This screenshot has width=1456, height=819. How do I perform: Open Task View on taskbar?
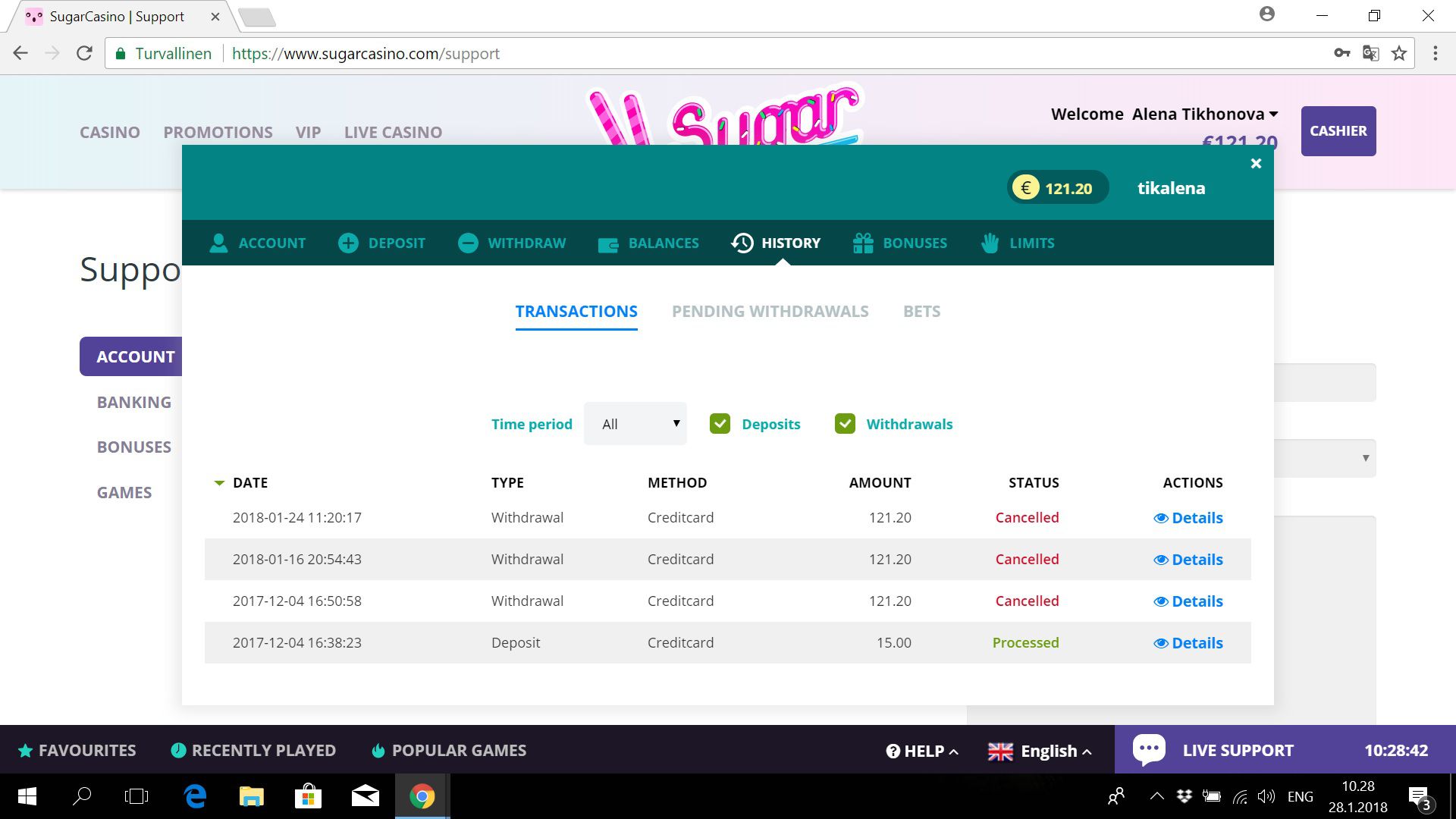tap(136, 796)
